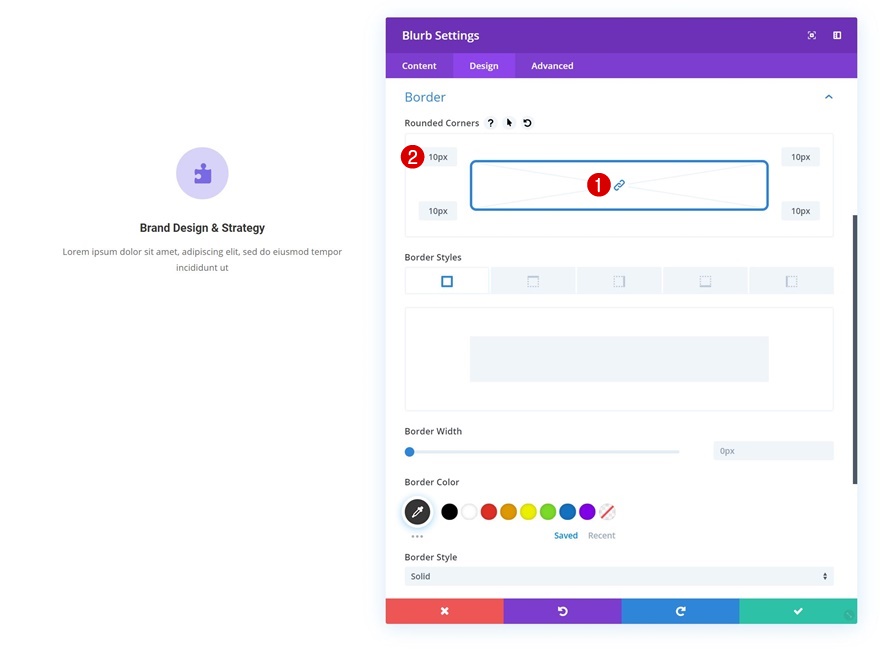Click the Rounded Corners hover cursor icon

click(509, 123)
